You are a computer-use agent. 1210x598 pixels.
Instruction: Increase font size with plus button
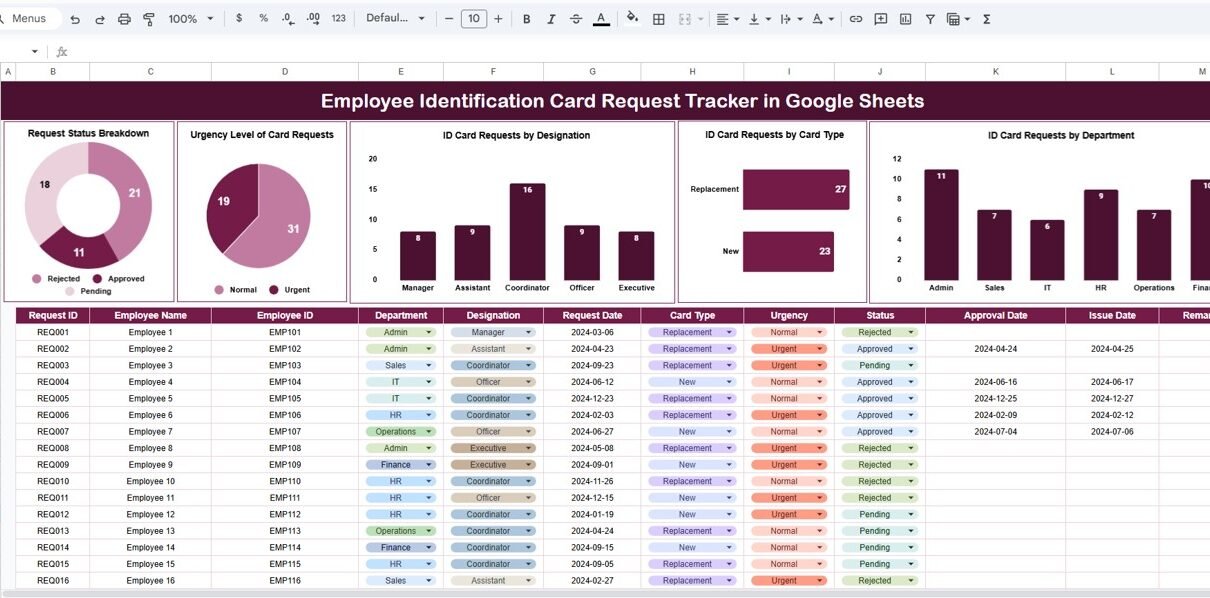[x=499, y=19]
